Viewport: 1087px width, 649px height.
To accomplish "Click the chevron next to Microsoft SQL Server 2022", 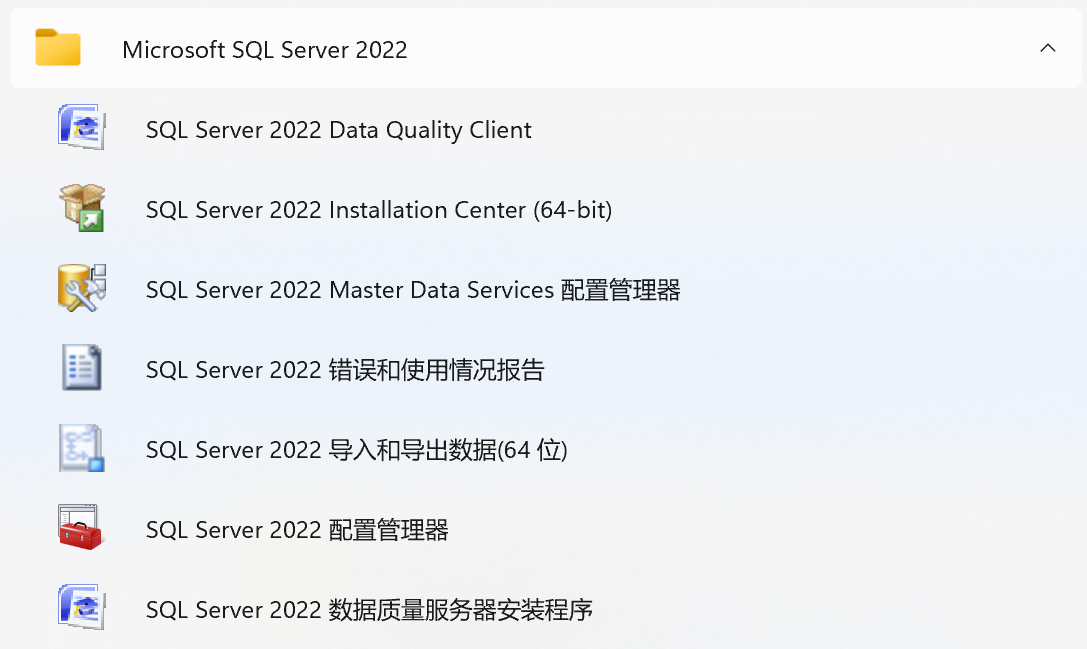I will coord(1047,47).
